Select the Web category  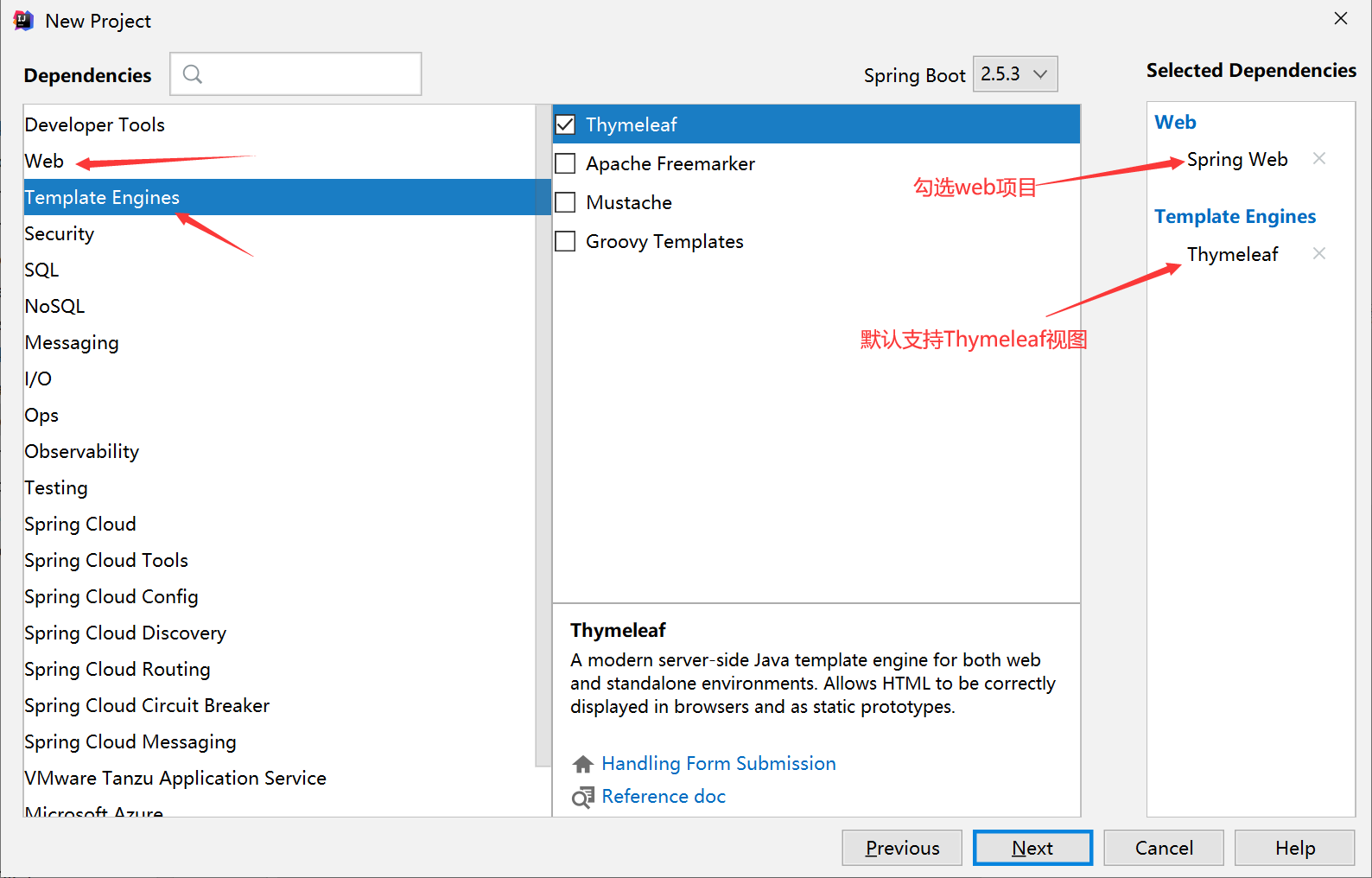(280, 161)
